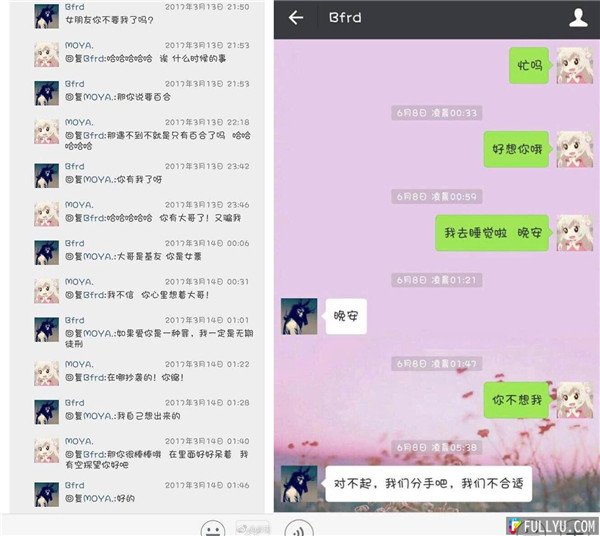Tap MOYA's avatar next to 忙吗 bubble
Screen dimensions: 600x536
click(574, 65)
